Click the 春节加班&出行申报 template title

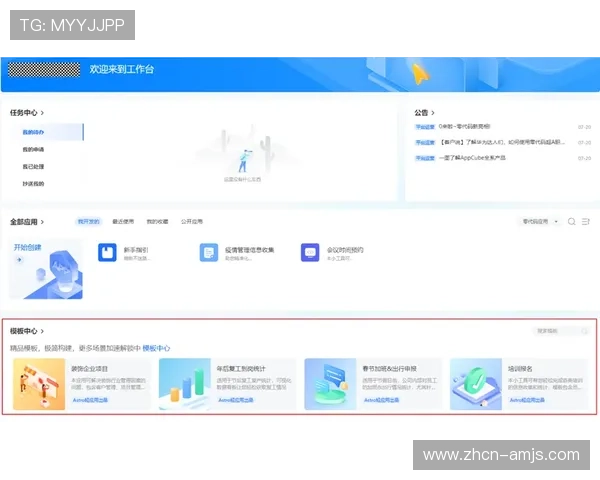click(390, 369)
